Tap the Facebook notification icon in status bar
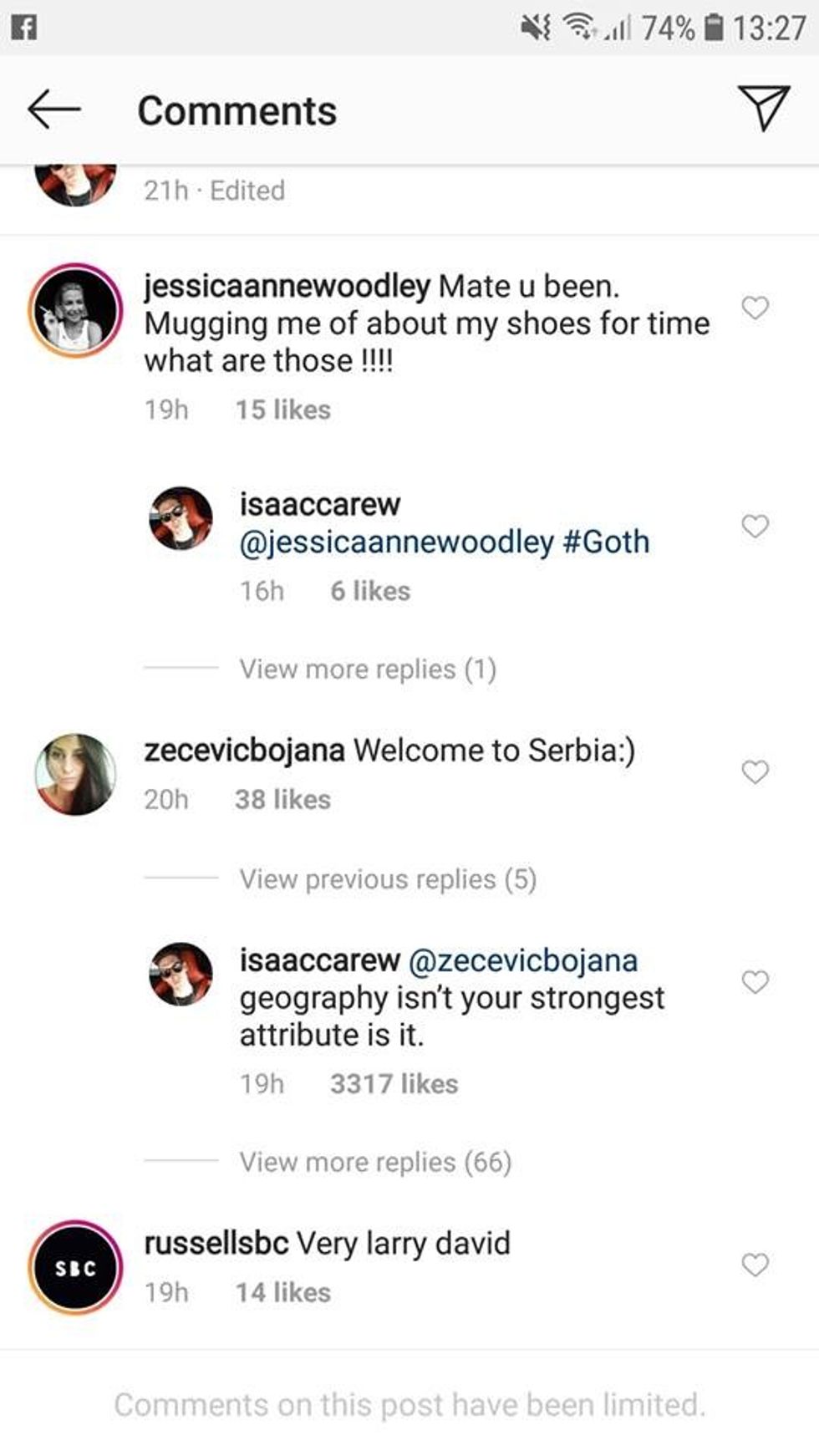 tap(23, 28)
